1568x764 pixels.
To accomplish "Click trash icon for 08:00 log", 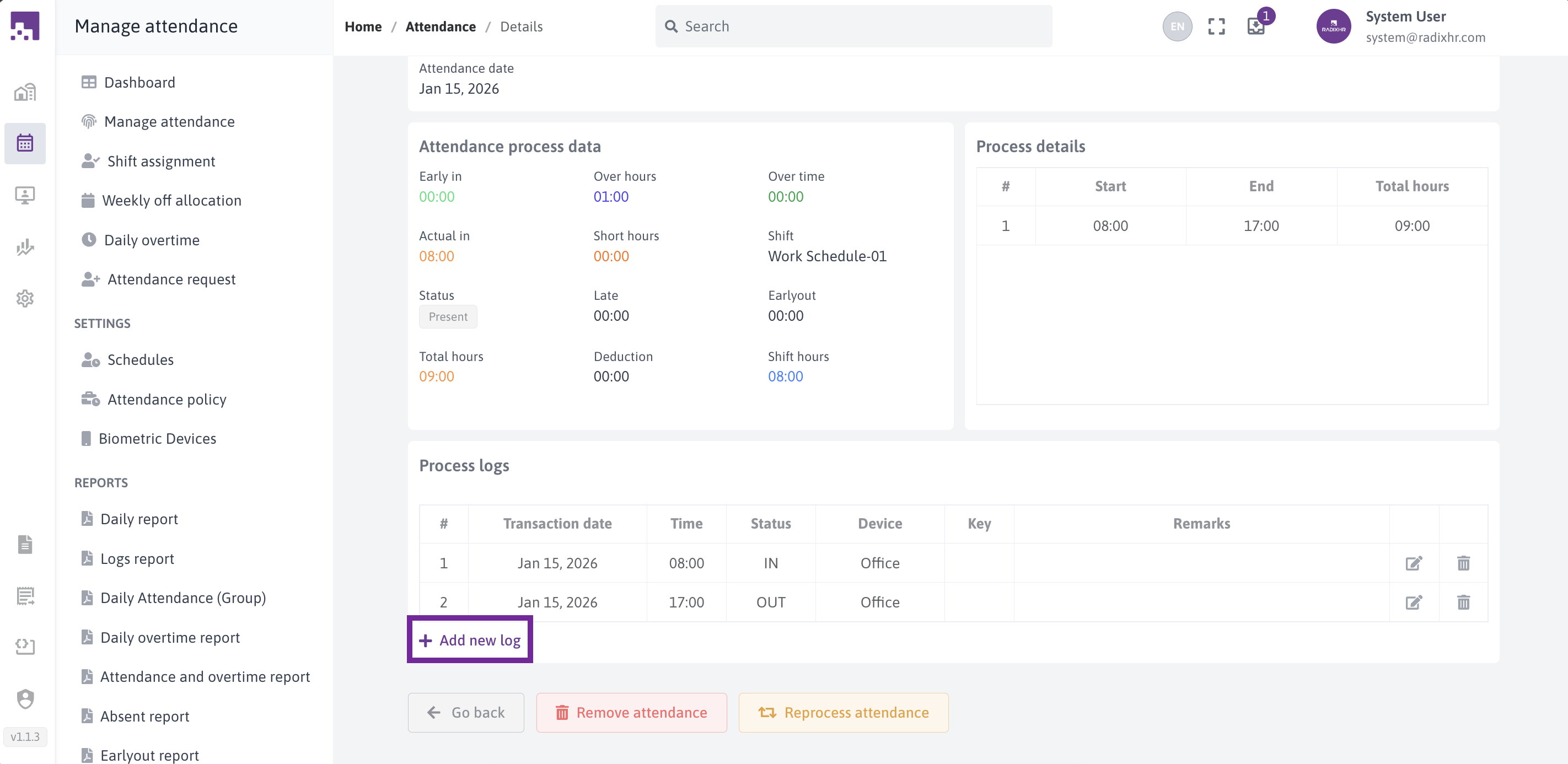I will point(1463,563).
